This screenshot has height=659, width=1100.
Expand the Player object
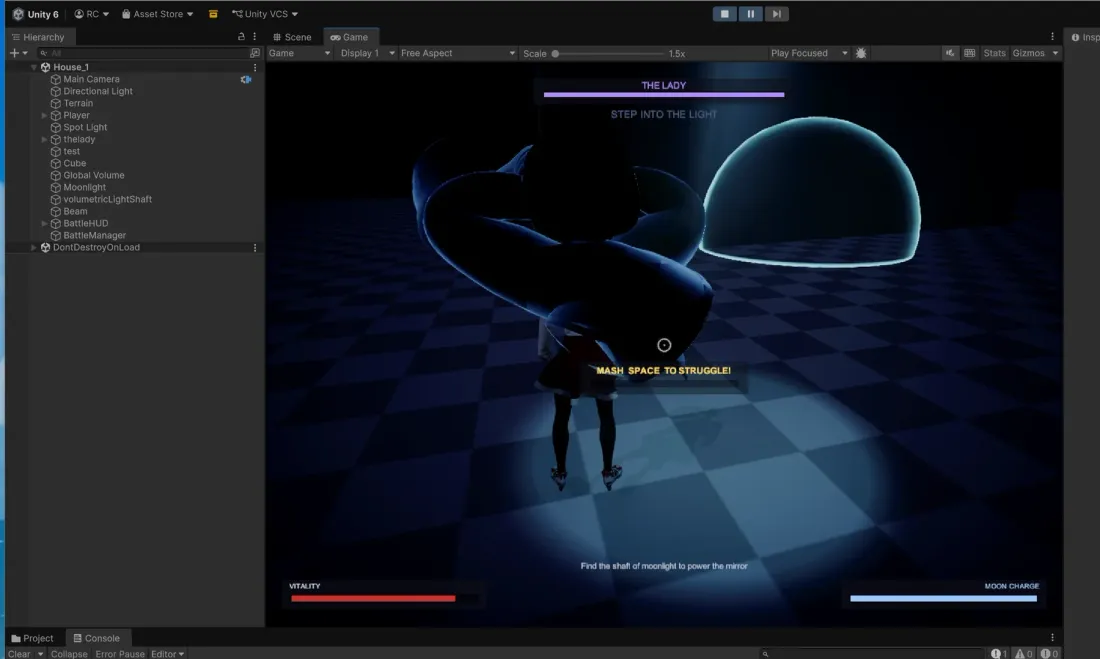[44, 115]
